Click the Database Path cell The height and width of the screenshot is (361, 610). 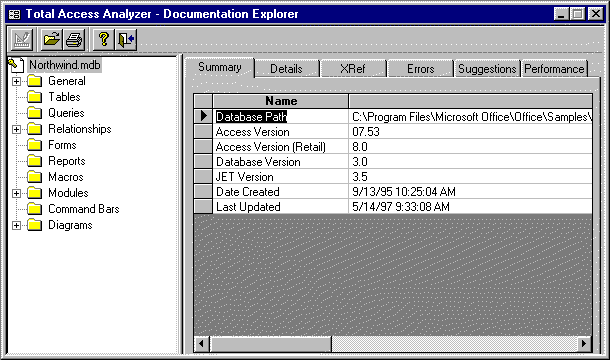click(x=281, y=116)
